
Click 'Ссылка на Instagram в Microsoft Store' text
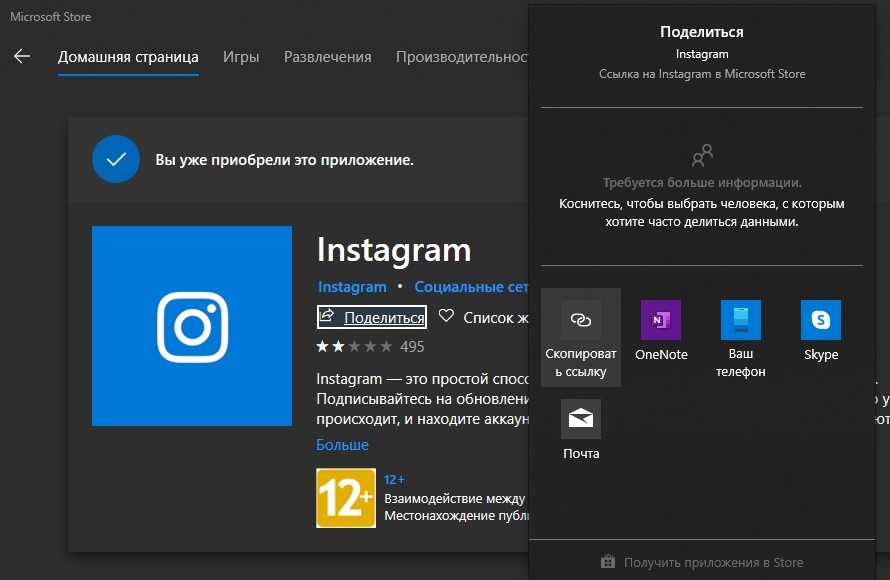[702, 74]
